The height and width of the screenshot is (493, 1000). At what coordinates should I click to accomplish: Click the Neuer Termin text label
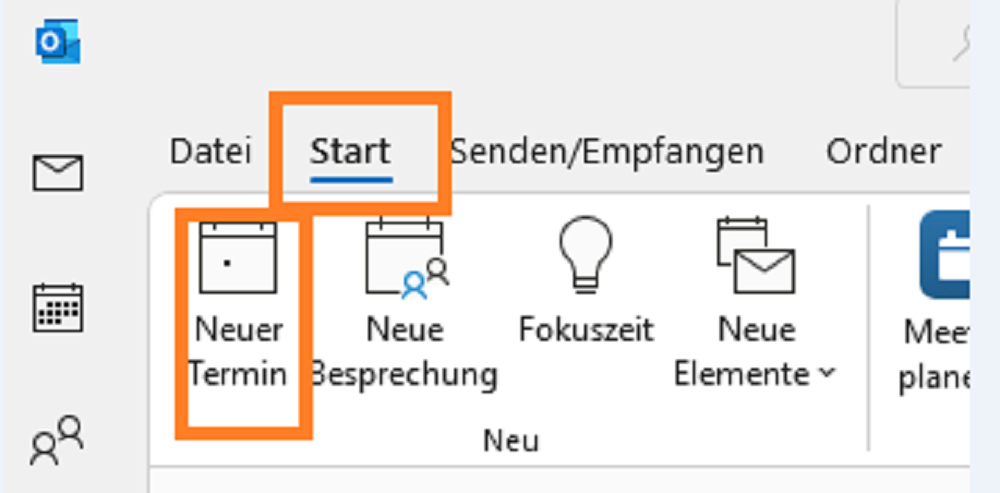238,352
